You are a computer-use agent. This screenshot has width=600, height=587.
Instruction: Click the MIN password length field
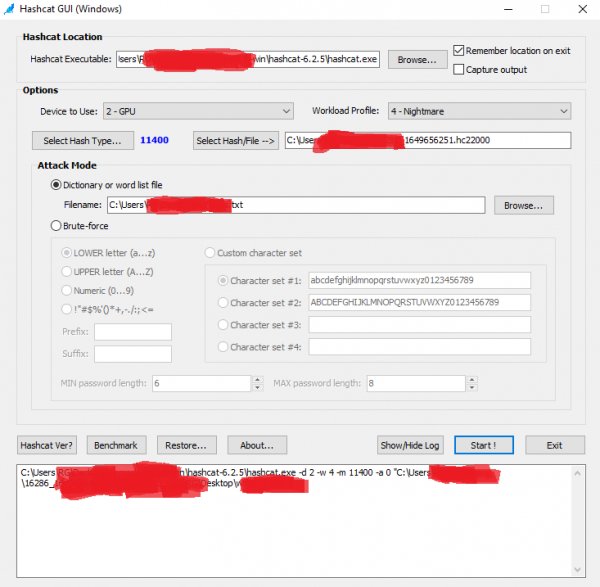click(x=202, y=383)
